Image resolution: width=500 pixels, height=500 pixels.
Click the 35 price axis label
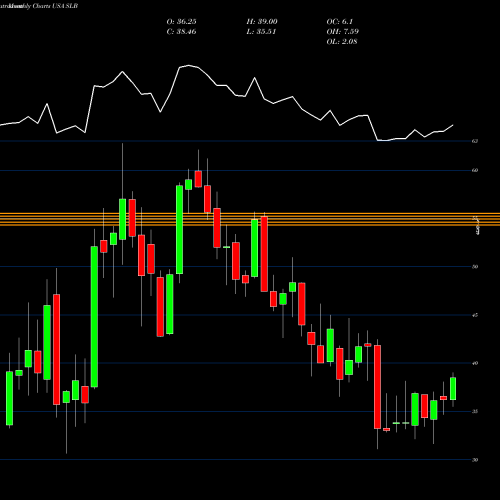tap(475, 411)
